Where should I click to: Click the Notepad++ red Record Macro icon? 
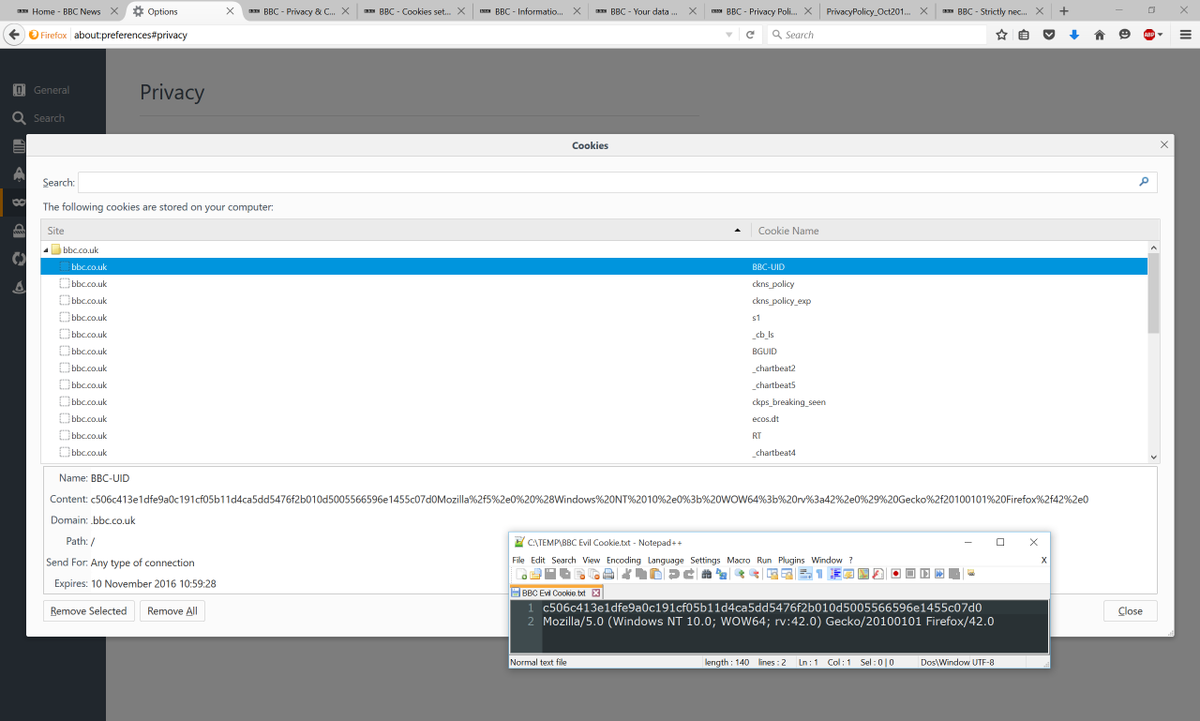tap(896, 574)
